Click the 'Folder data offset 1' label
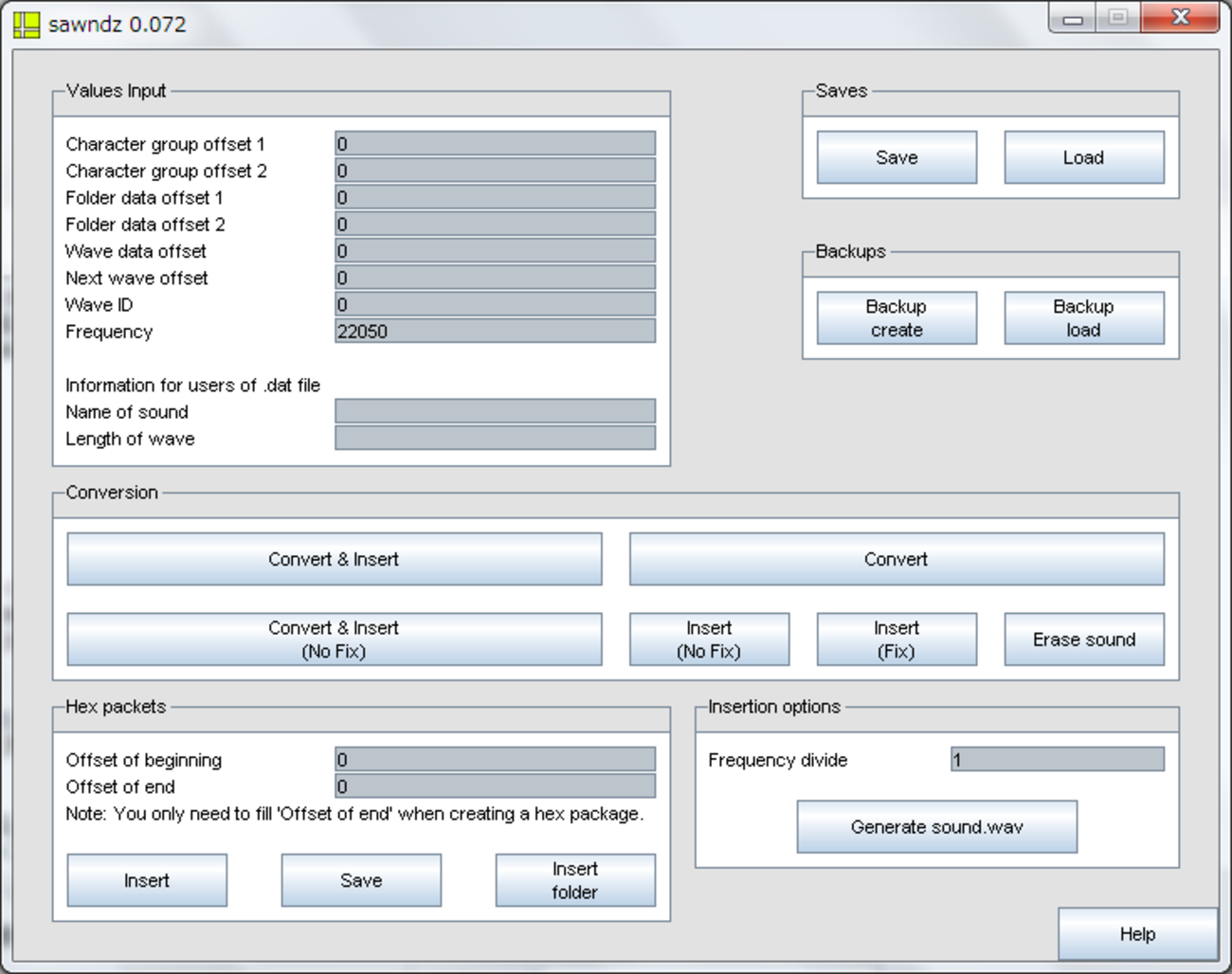The height and width of the screenshot is (974, 1232). [x=144, y=198]
